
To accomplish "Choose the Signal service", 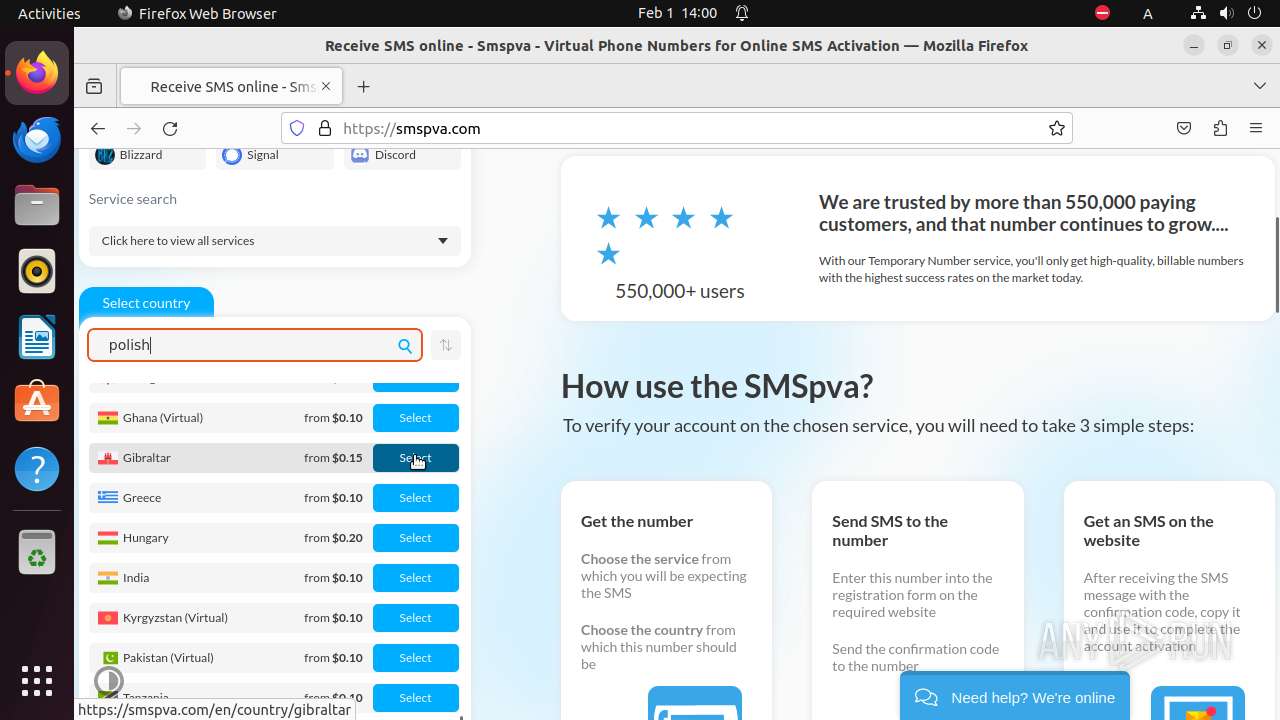I will click(275, 155).
